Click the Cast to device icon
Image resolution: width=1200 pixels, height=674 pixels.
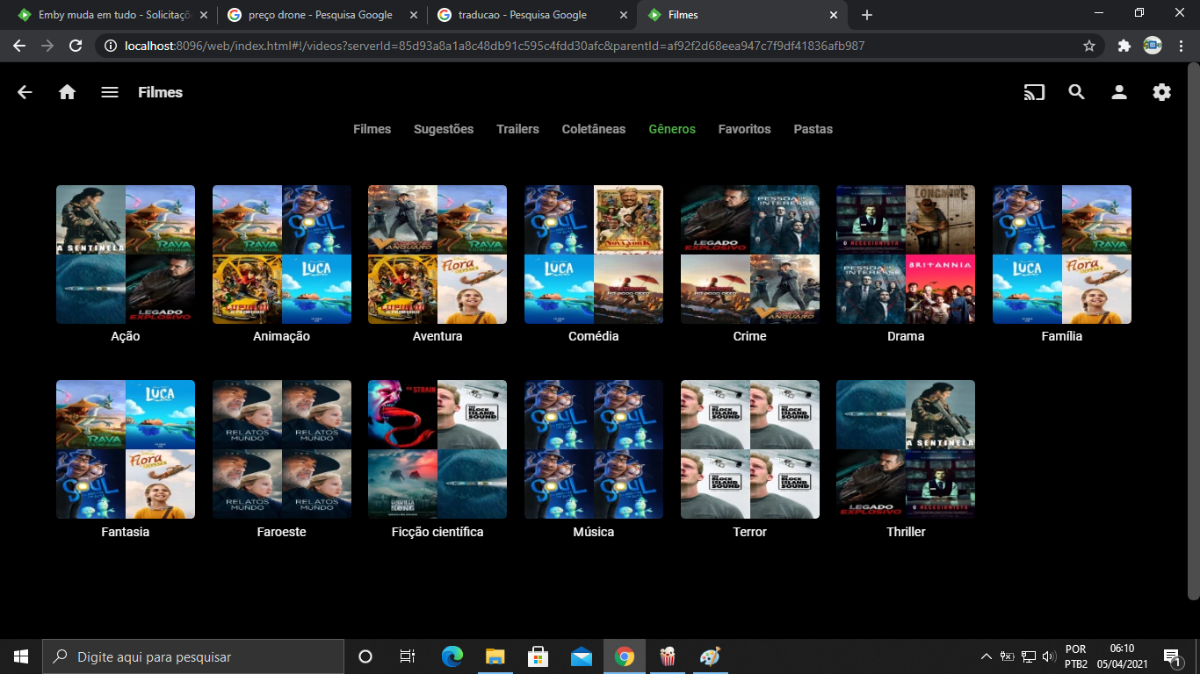click(1034, 92)
